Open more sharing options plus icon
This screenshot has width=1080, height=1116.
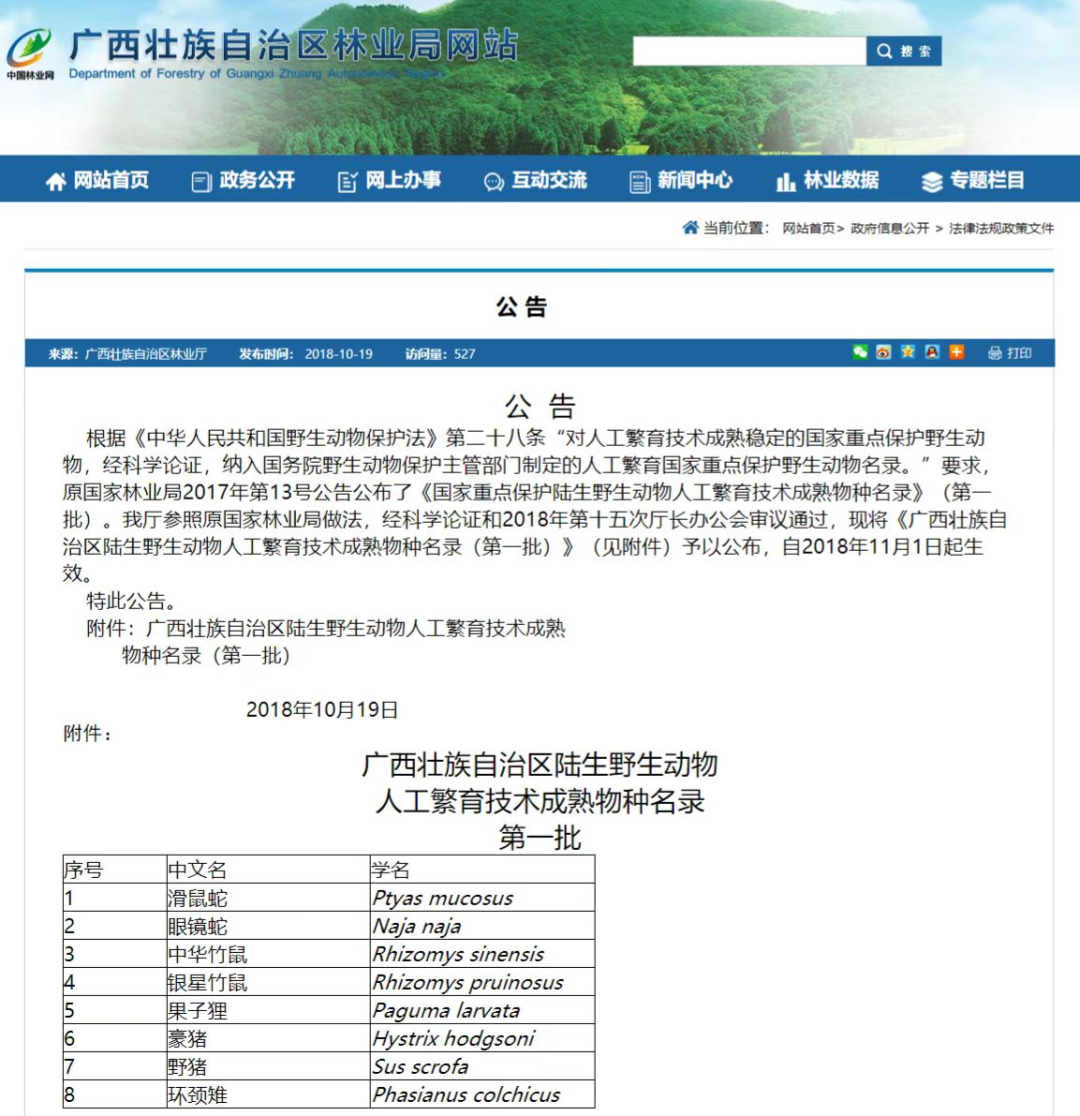point(956,352)
